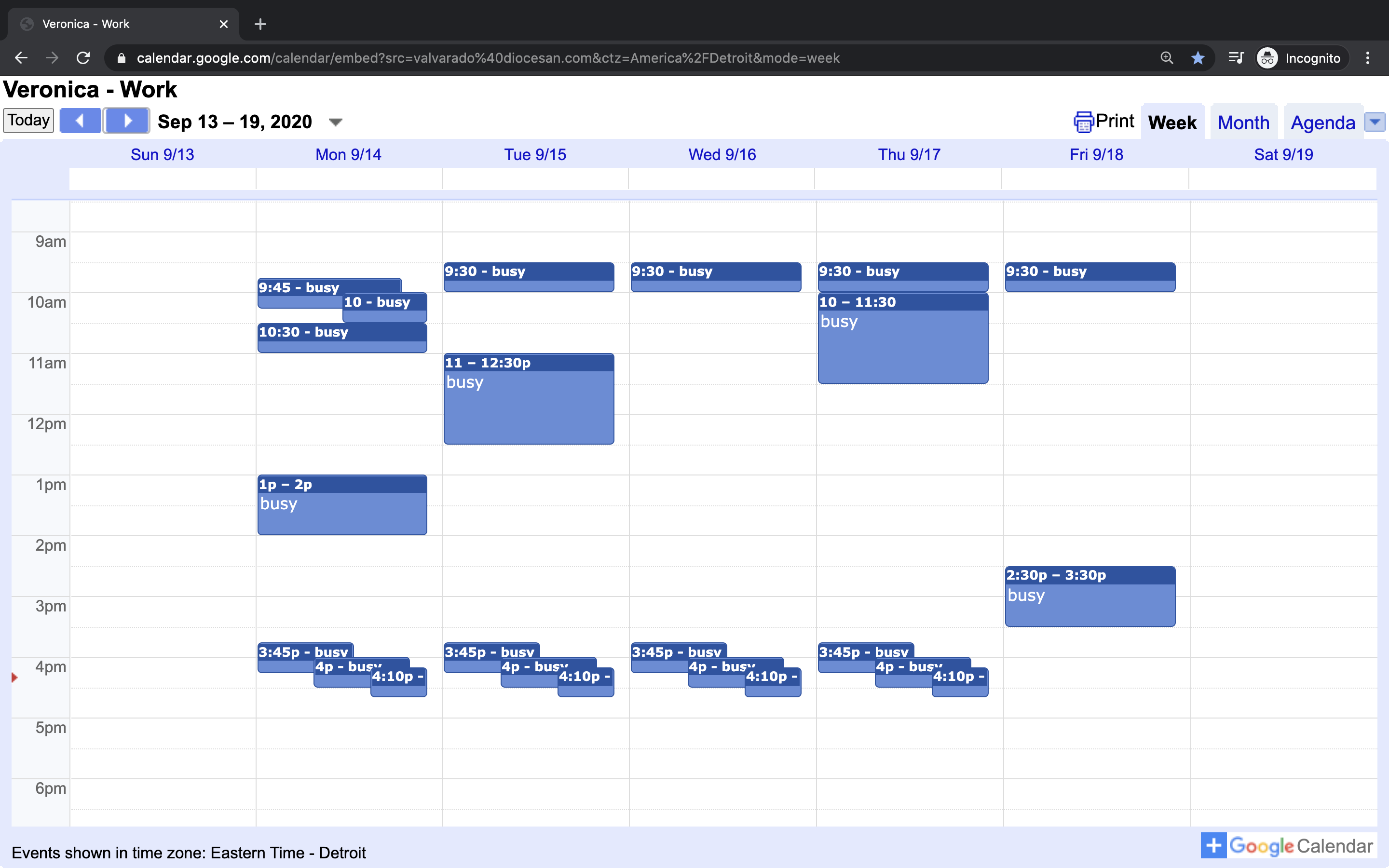Open the Fri 9/18 day link
The width and height of the screenshot is (1389, 868).
(1096, 154)
